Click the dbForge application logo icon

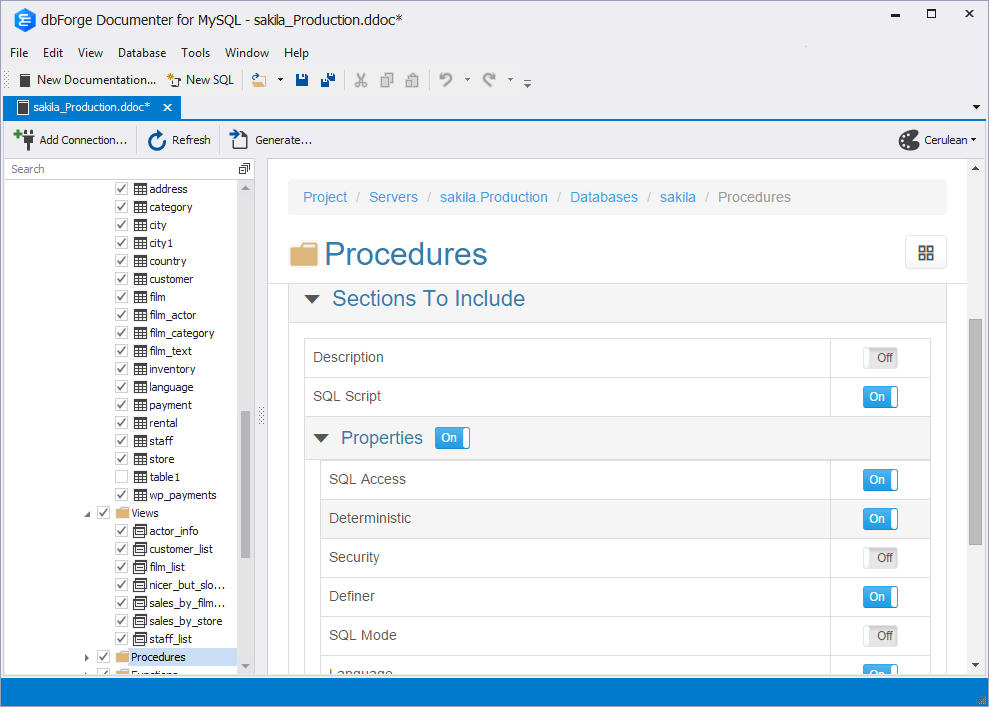coord(25,20)
